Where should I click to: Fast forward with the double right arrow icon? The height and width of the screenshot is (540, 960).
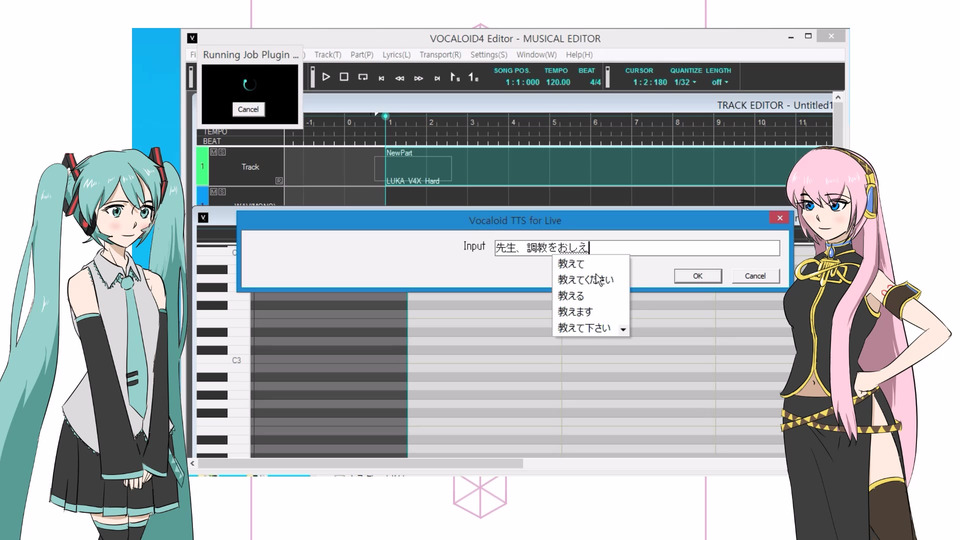tap(418, 78)
